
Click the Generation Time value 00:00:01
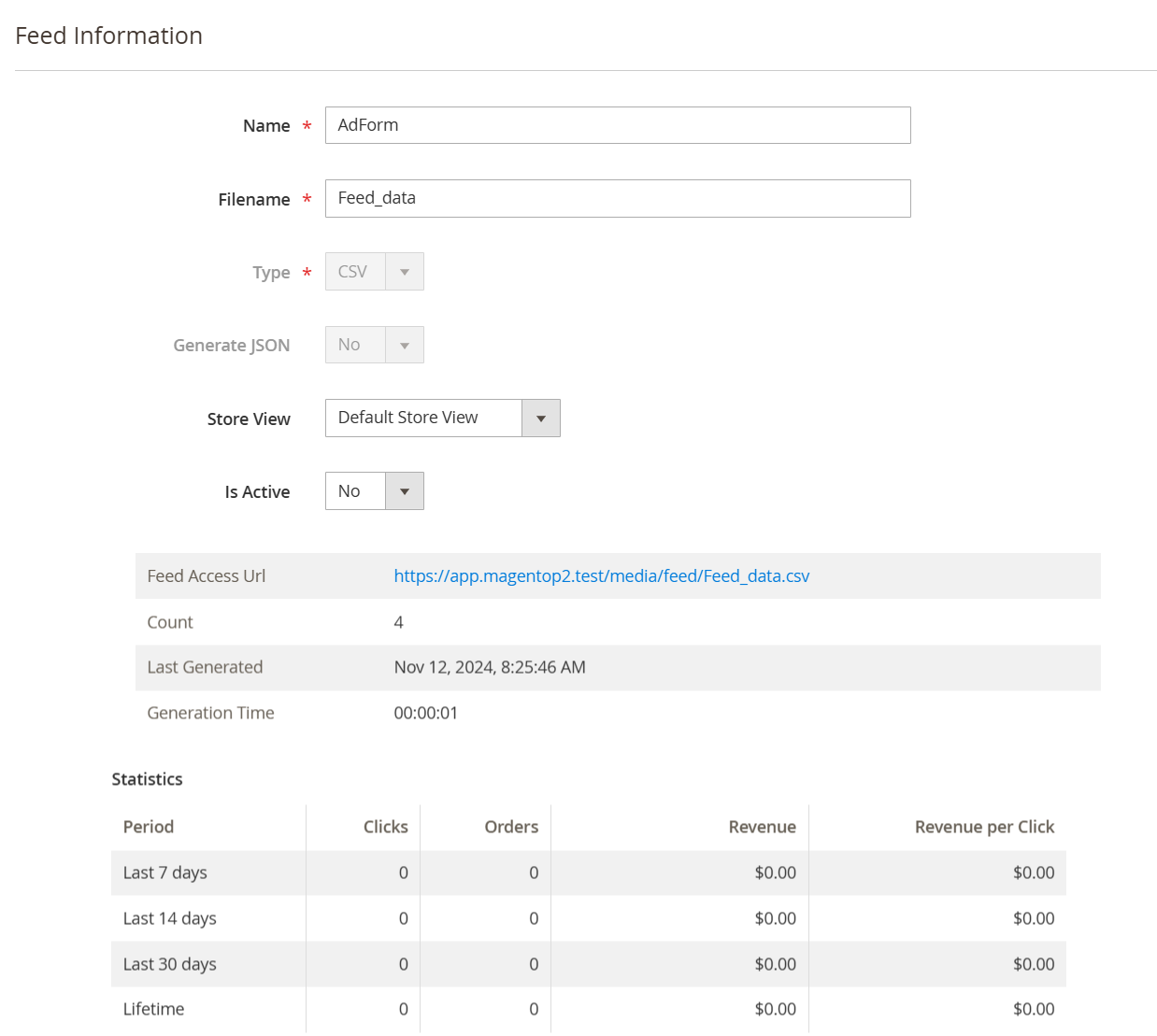426,713
